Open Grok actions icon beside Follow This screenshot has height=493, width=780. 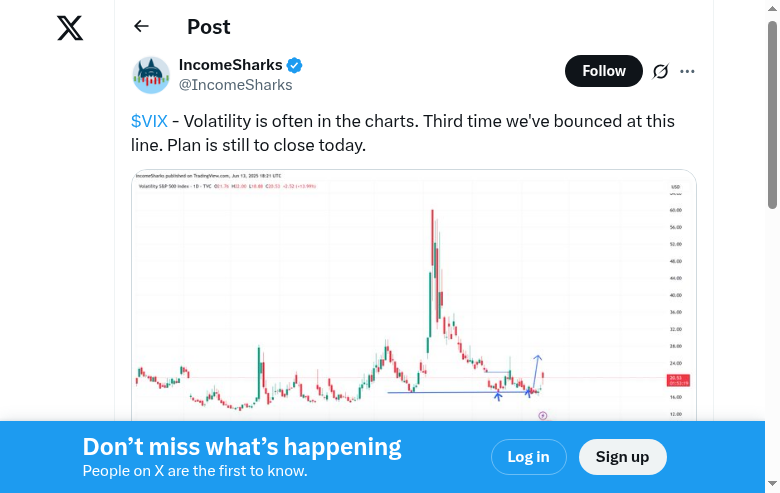click(x=660, y=71)
